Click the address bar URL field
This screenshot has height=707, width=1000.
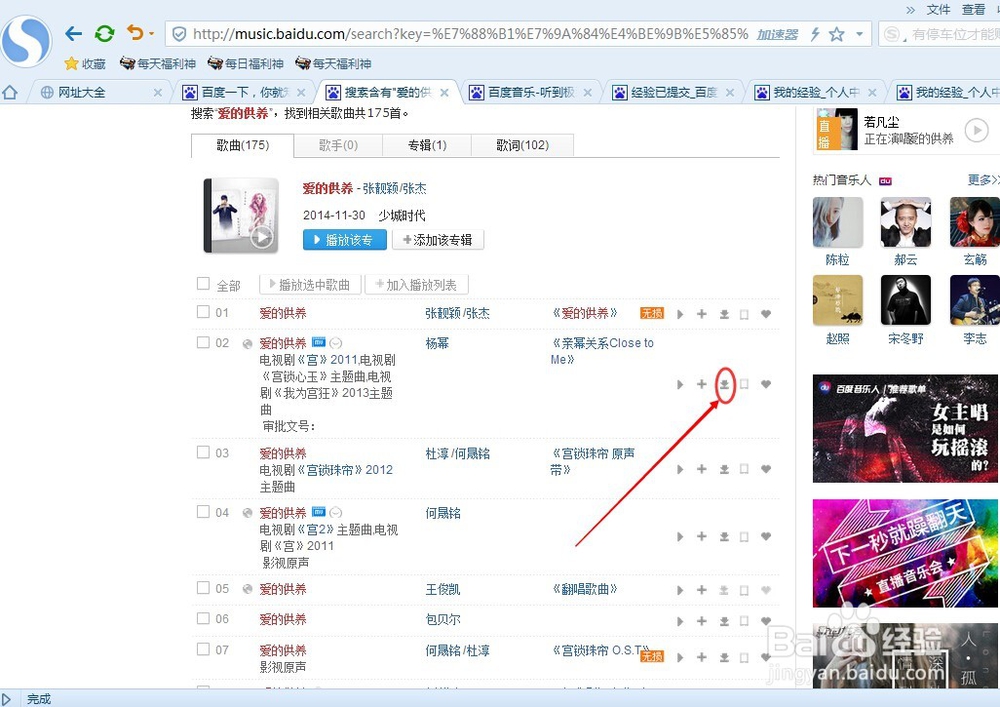coord(469,34)
